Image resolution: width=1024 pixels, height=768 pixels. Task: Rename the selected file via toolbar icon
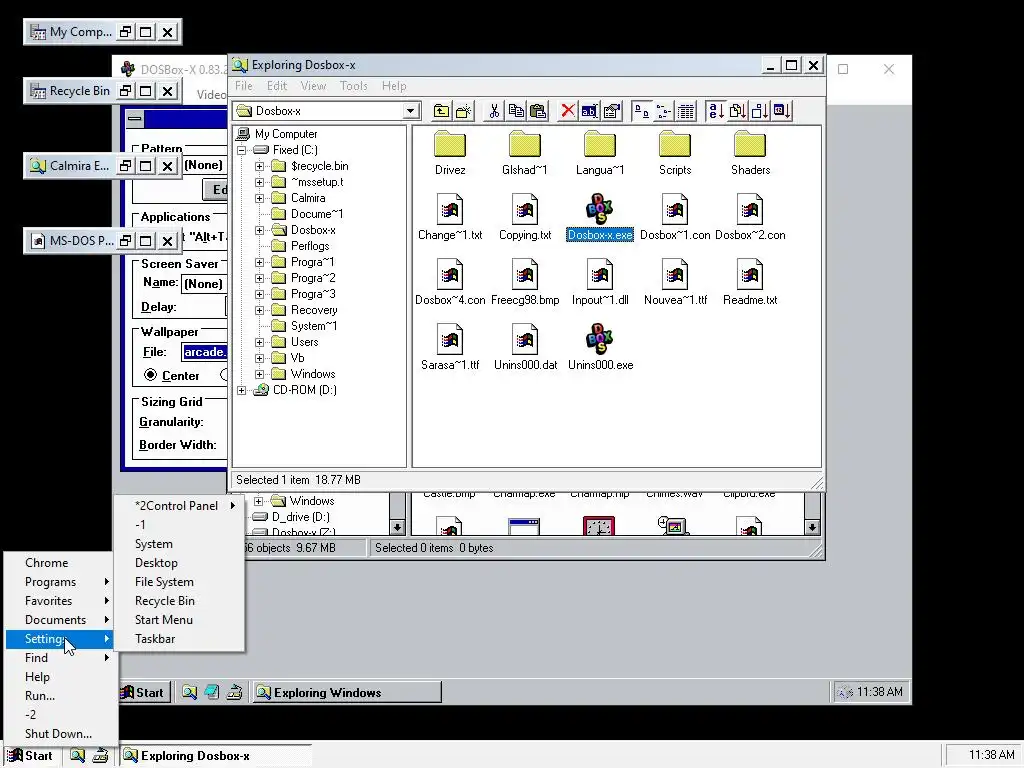pos(589,111)
